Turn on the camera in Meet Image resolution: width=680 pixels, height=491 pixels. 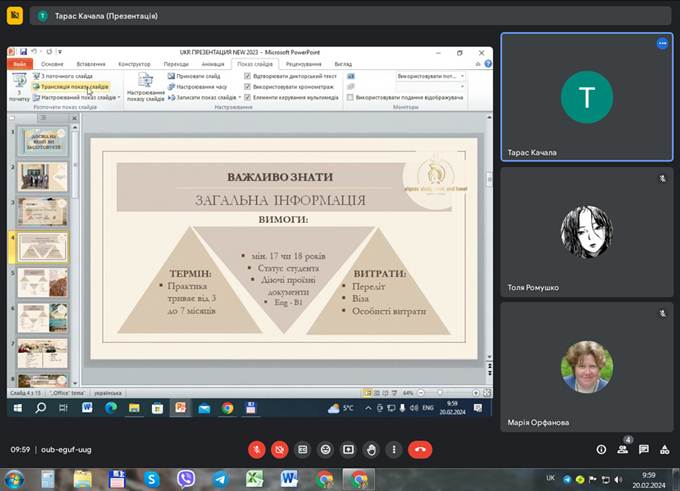point(280,450)
